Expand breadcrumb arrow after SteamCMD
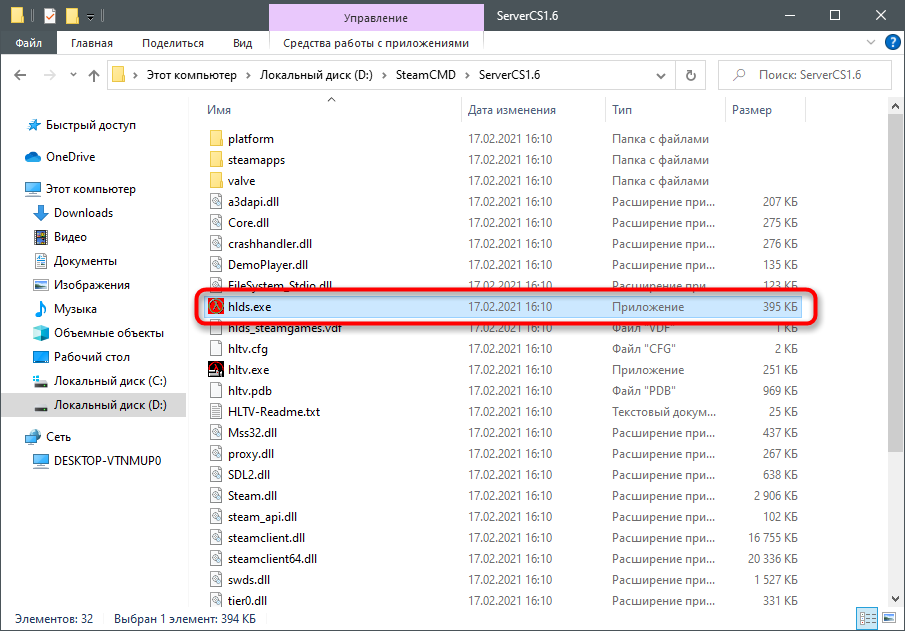This screenshot has width=905, height=631. pos(466,75)
